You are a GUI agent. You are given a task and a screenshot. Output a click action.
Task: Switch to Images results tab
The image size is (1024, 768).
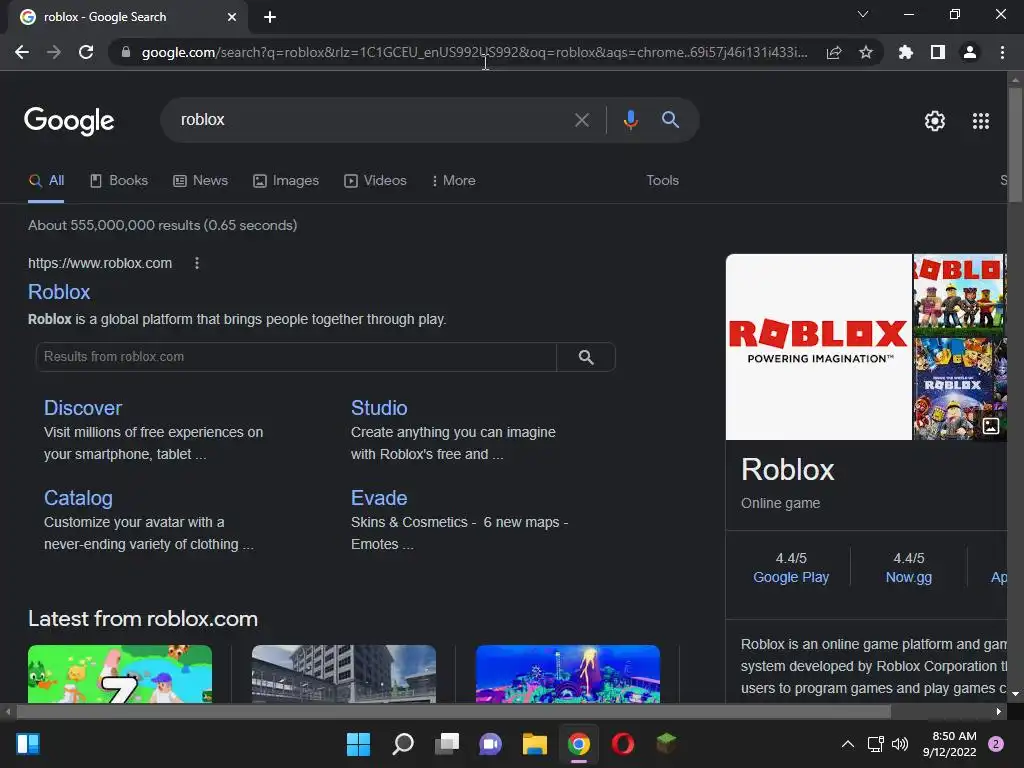[286, 181]
